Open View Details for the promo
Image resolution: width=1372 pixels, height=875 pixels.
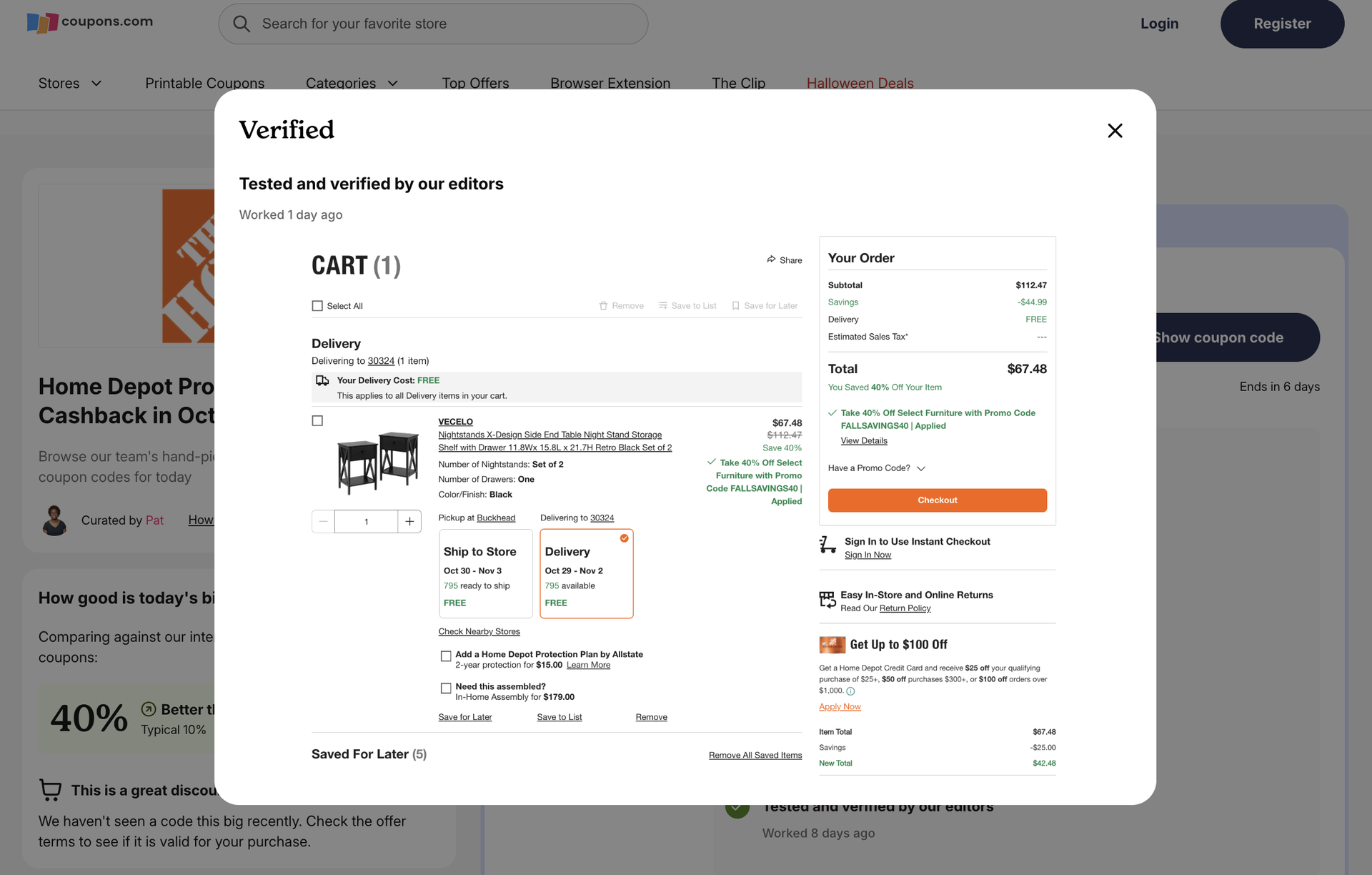click(x=864, y=441)
